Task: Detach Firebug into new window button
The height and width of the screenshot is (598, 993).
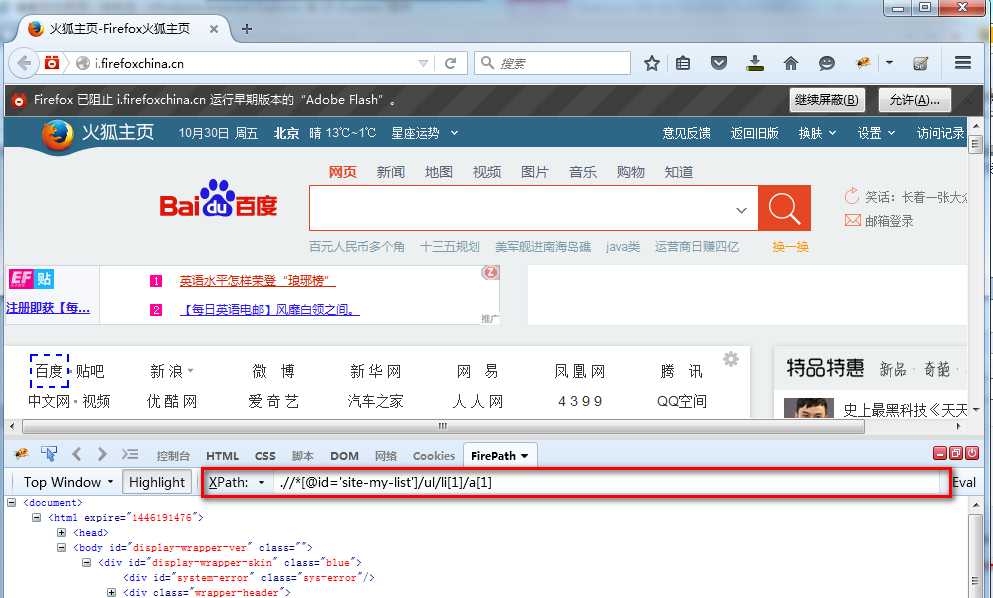Action: tap(956, 453)
